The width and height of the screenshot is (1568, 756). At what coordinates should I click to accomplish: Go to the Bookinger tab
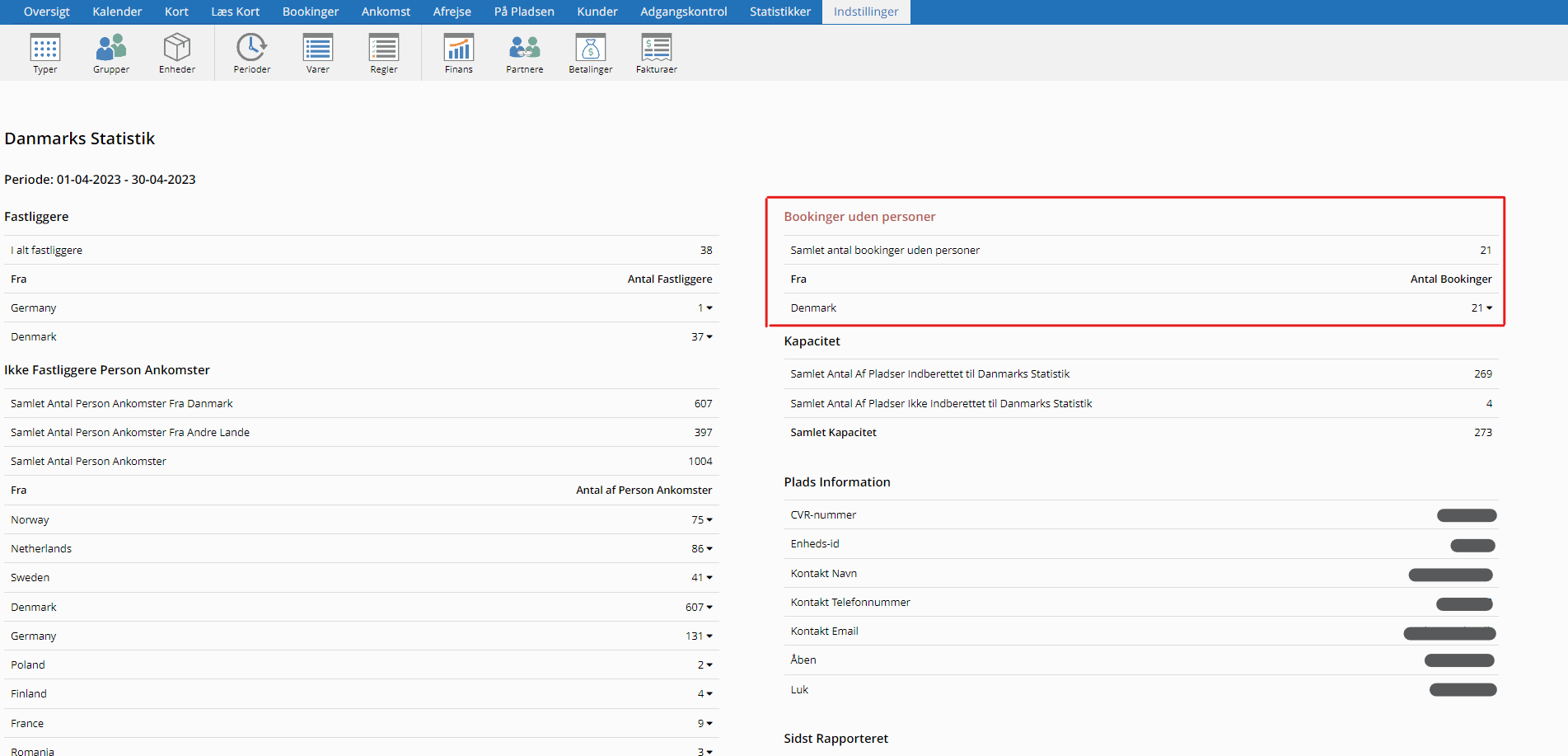(311, 12)
